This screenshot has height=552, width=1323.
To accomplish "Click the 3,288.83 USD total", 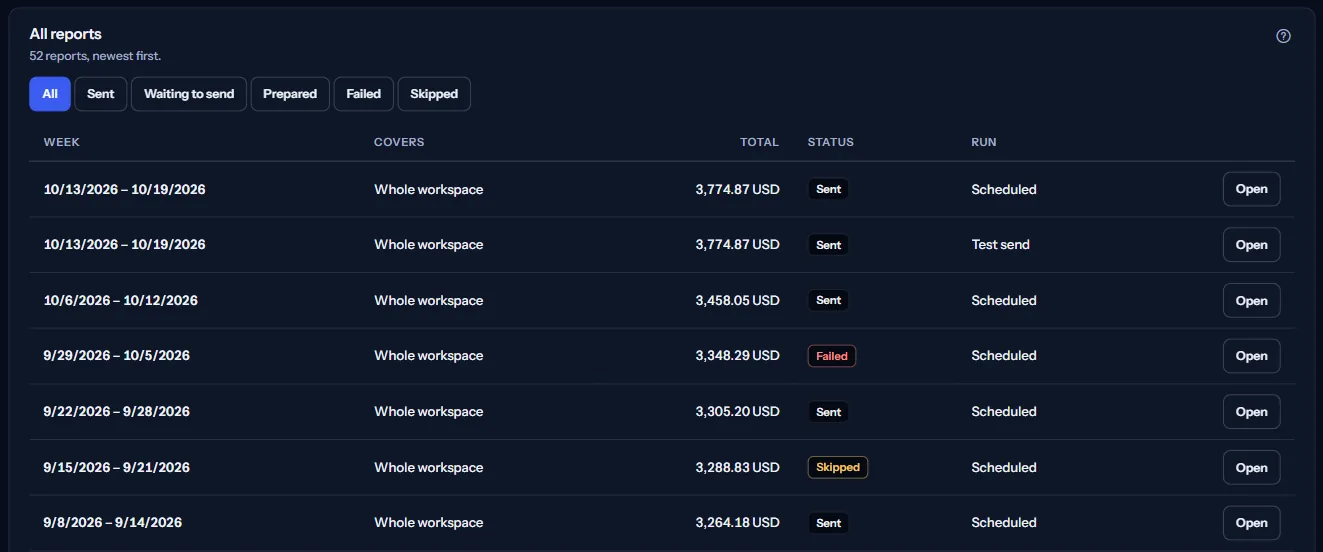I will coord(737,467).
